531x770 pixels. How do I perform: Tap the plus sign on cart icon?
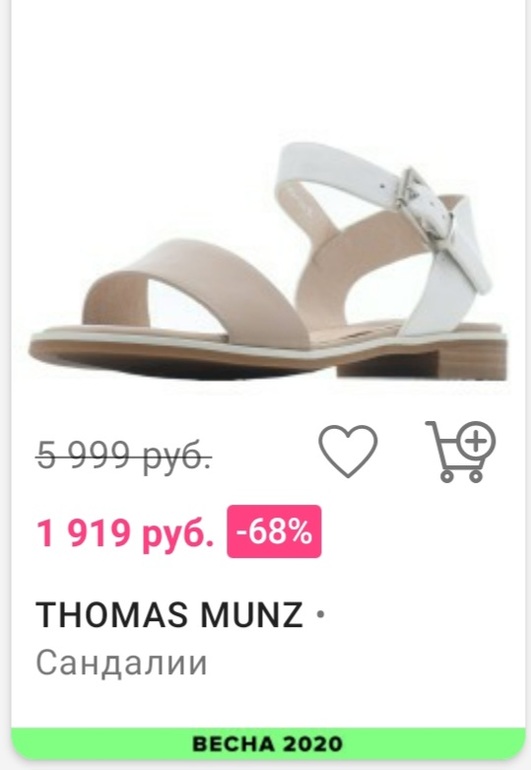(475, 441)
